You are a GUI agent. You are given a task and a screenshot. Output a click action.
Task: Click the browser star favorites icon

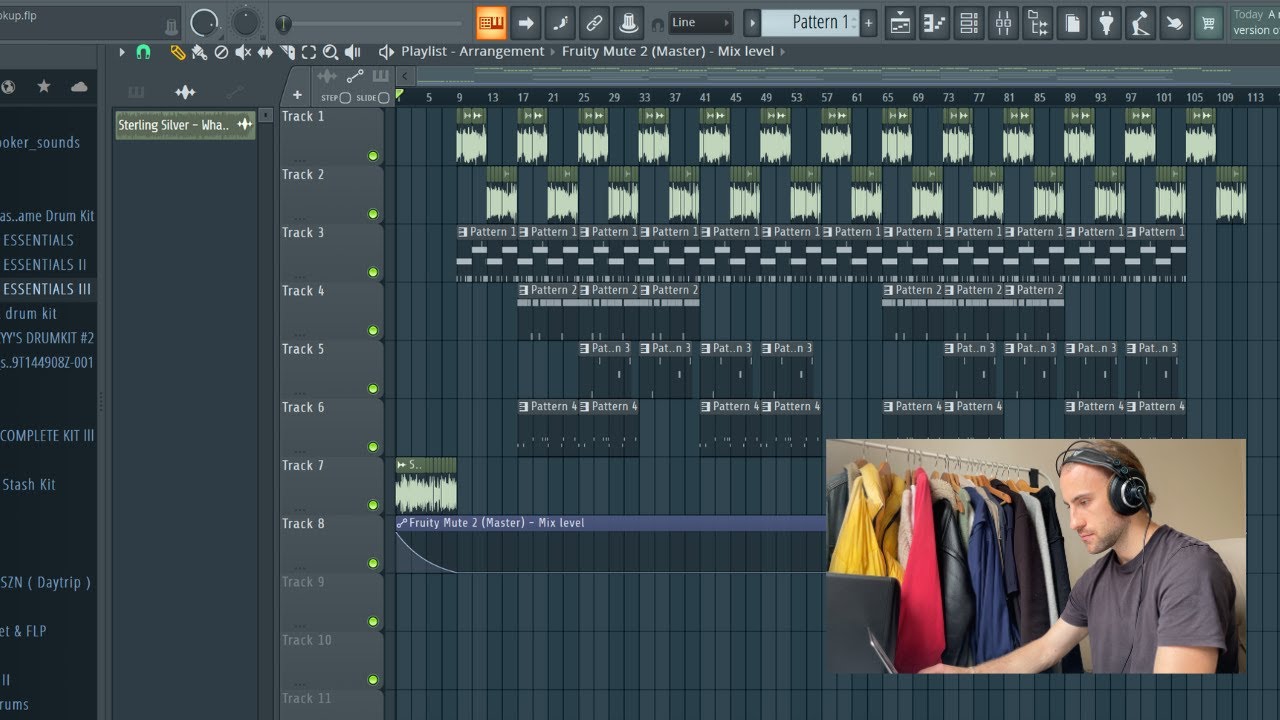[x=43, y=87]
